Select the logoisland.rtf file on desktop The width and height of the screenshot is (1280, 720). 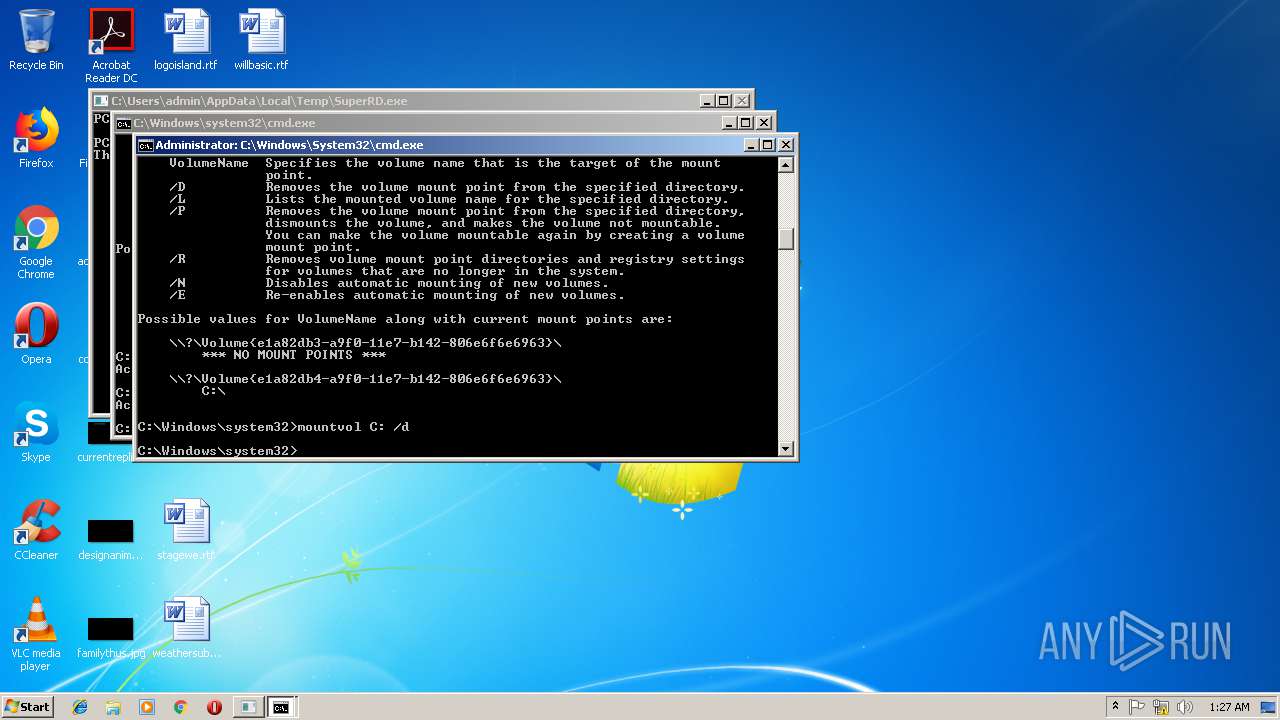point(186,40)
